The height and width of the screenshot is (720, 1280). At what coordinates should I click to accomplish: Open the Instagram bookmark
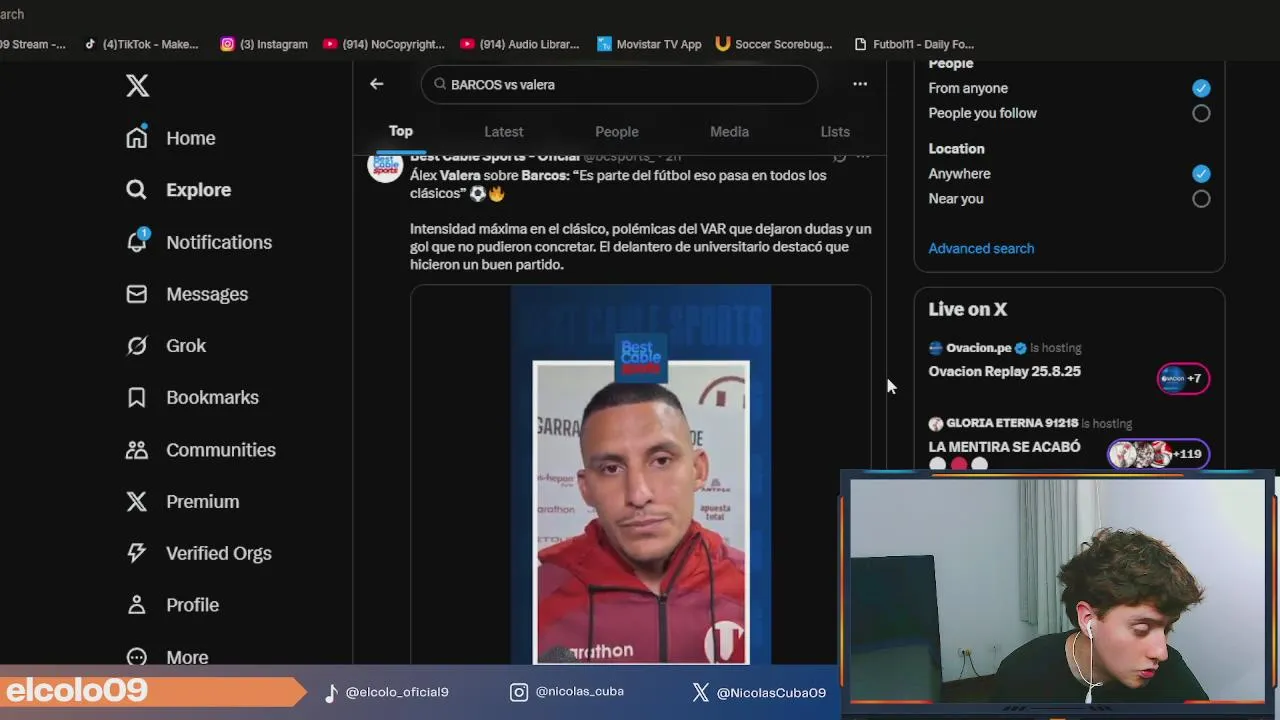(x=264, y=44)
